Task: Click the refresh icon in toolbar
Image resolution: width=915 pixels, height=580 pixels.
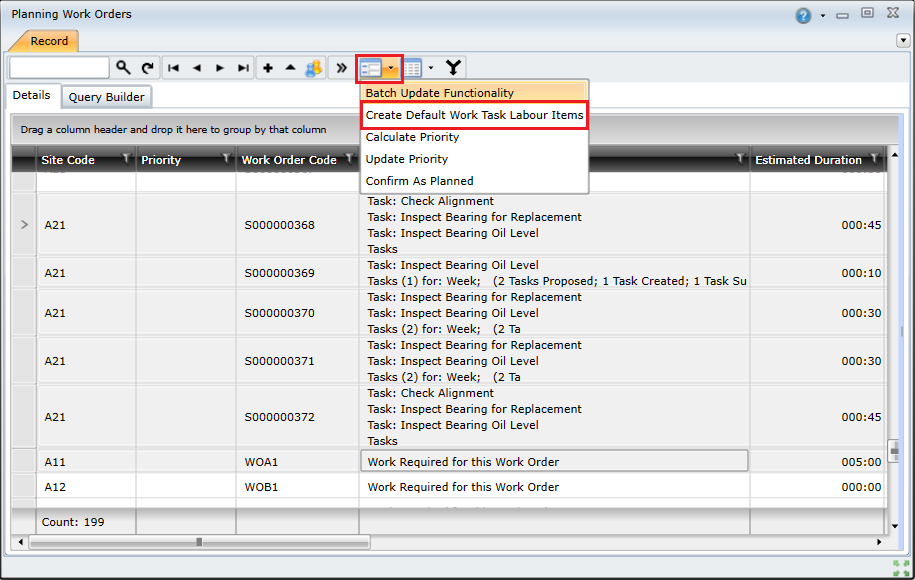Action: [x=148, y=68]
